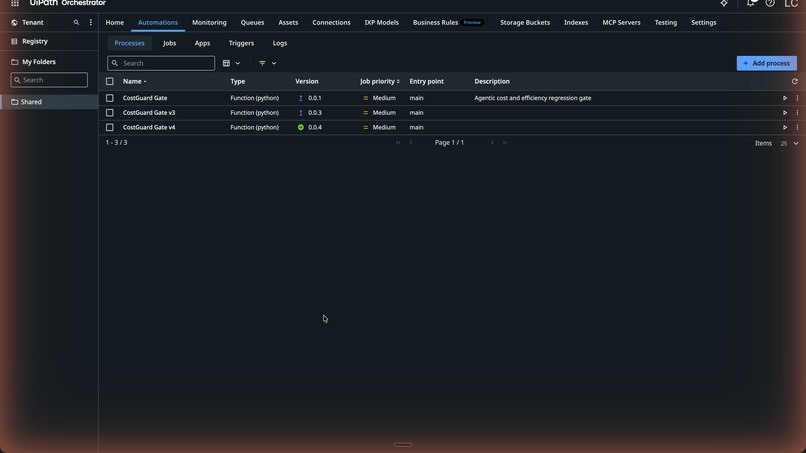Switch to the Jobs sub-tab
806x453 pixels.
[170, 43]
